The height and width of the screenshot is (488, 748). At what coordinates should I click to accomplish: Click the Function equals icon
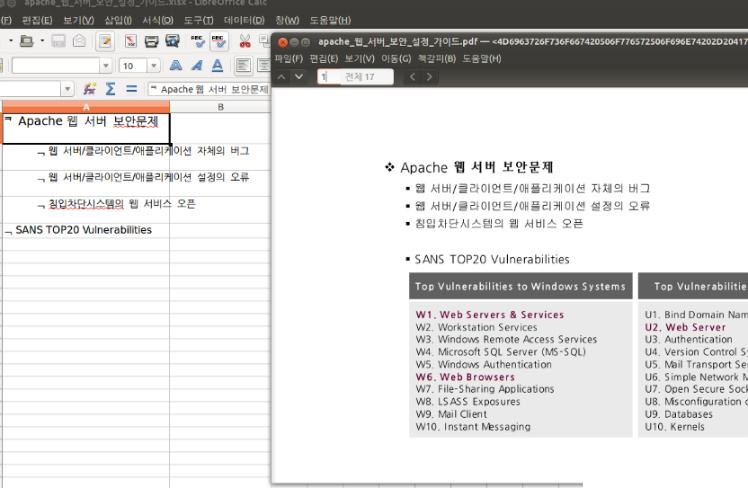click(132, 89)
